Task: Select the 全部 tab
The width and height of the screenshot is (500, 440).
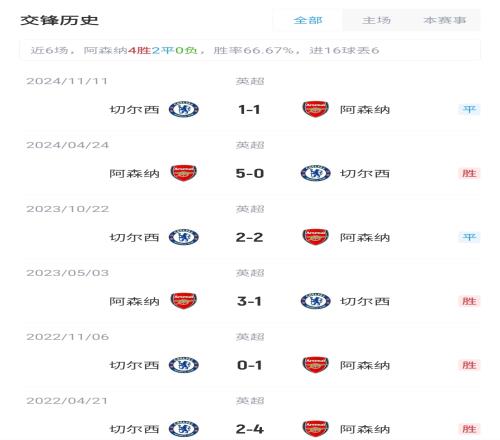Action: point(308,20)
